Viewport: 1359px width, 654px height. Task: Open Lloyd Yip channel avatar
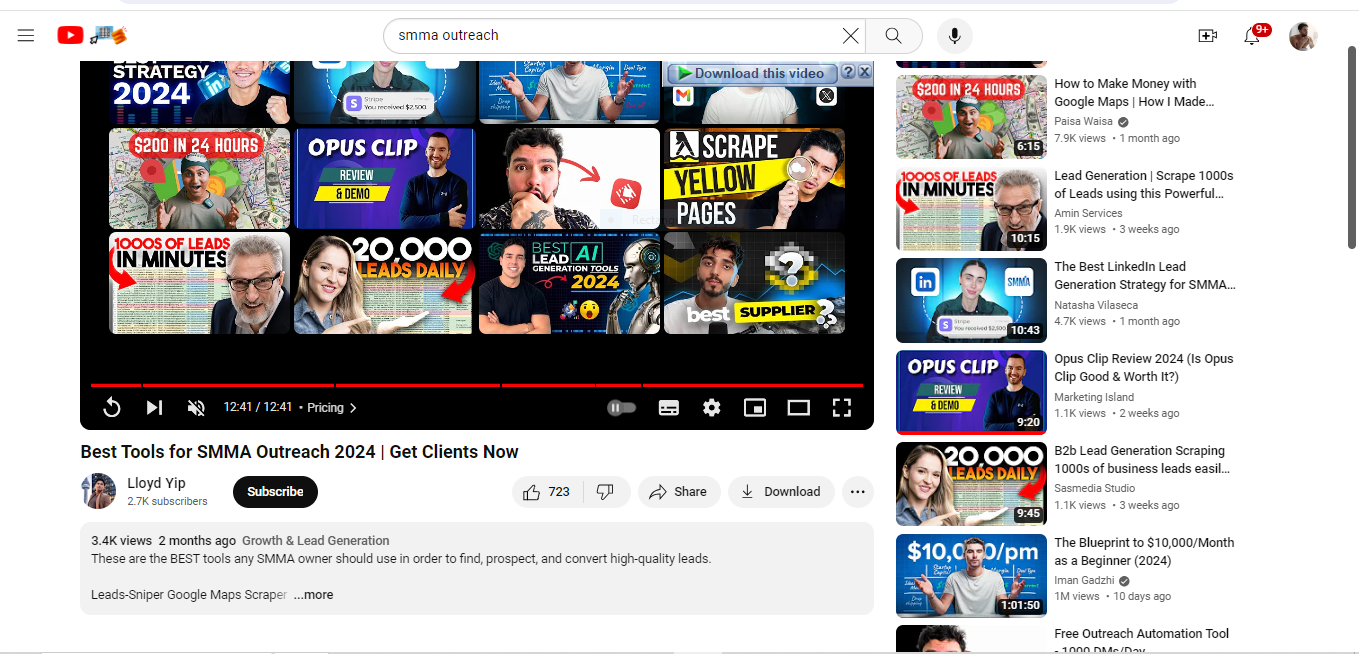(98, 491)
